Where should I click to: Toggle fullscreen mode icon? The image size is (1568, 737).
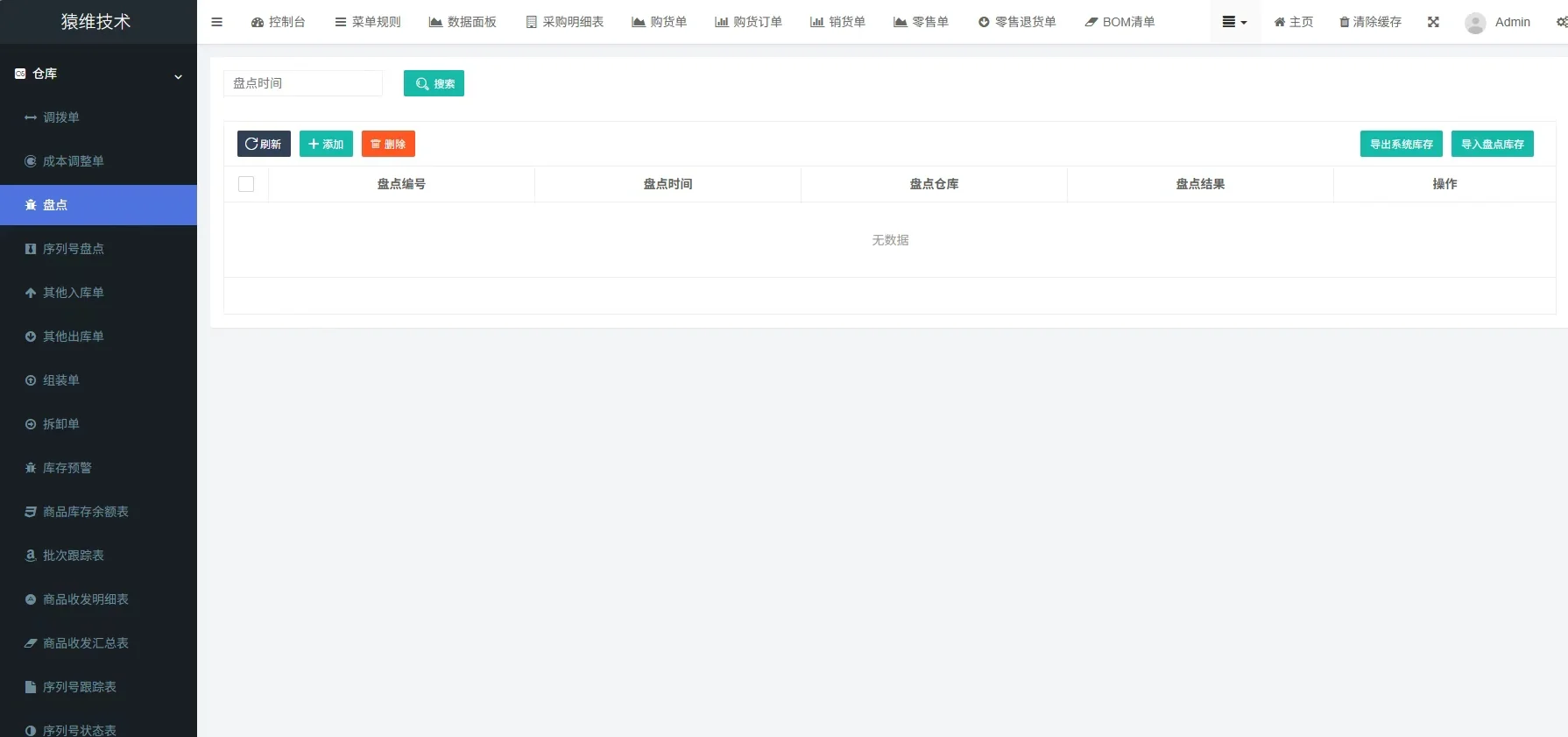point(1433,22)
